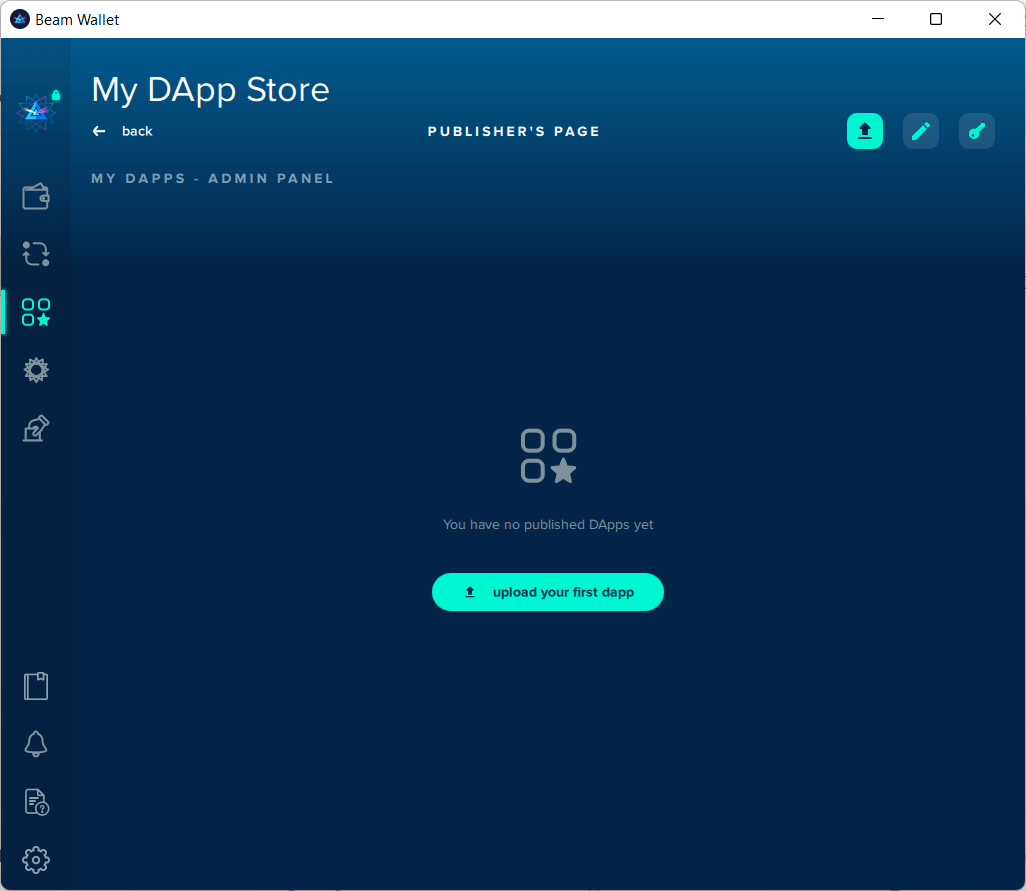Screen dimensions: 1026x891
Task: Click the empty DApps placeholder icon
Action: click(548, 456)
